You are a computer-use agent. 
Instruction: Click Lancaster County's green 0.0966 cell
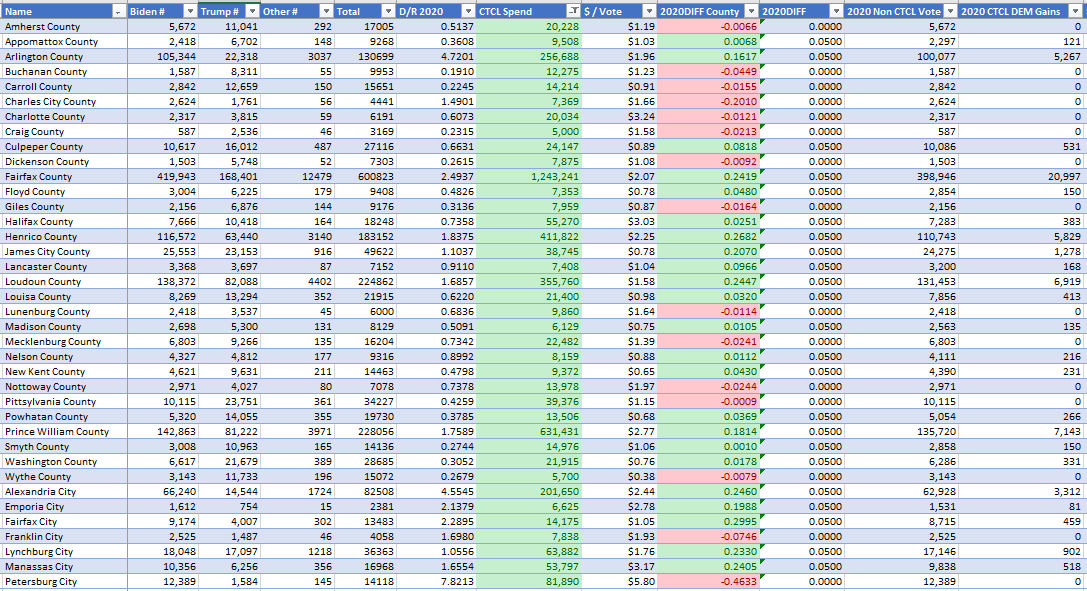(x=708, y=267)
